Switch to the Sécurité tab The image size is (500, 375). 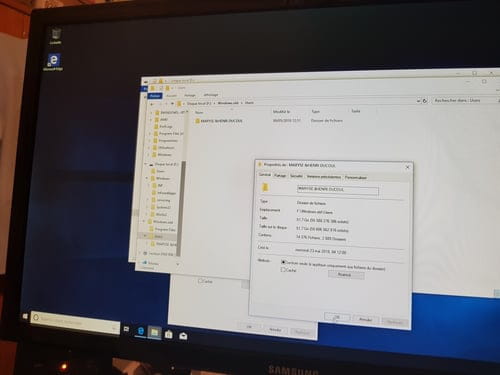pyautogui.click(x=296, y=176)
